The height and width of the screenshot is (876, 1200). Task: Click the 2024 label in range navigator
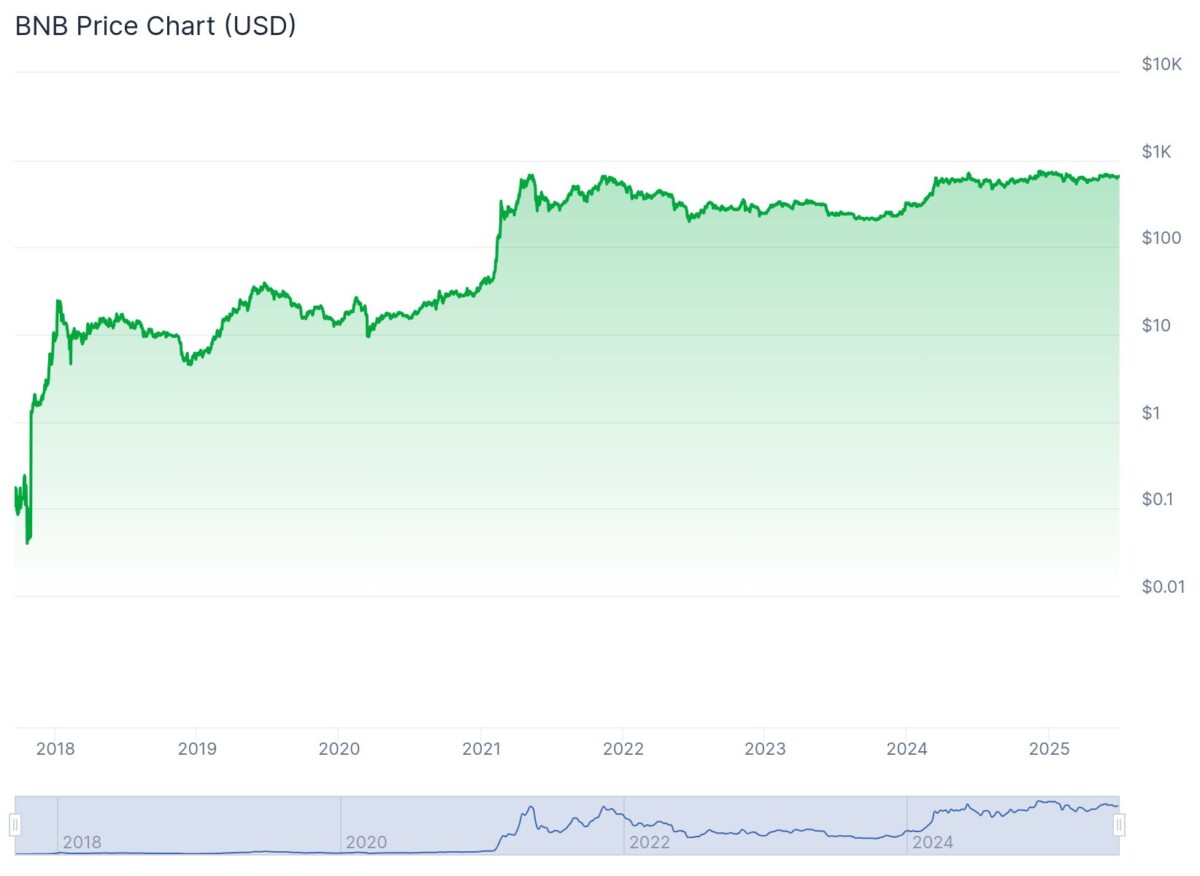pyautogui.click(x=933, y=843)
